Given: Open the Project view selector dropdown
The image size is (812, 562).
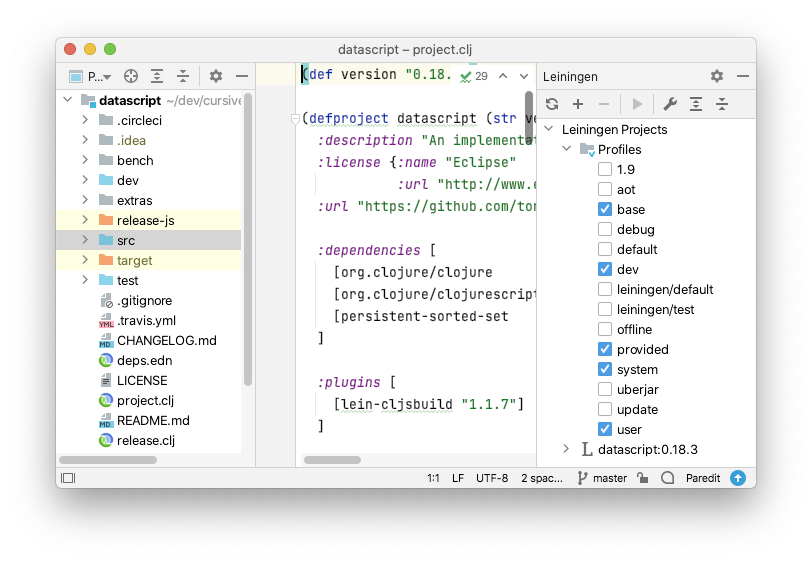Looking at the screenshot, I should coord(91,77).
